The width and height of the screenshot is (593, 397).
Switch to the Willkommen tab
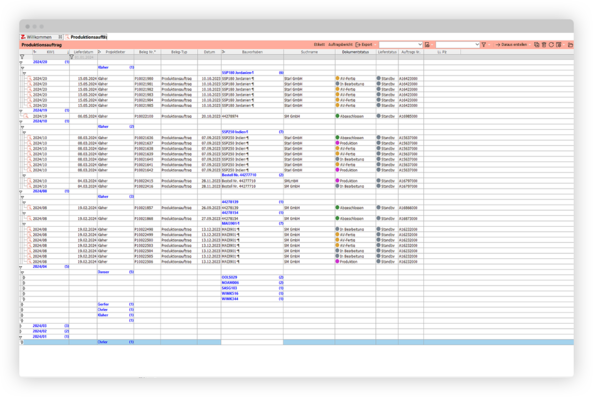pyautogui.click(x=39, y=37)
